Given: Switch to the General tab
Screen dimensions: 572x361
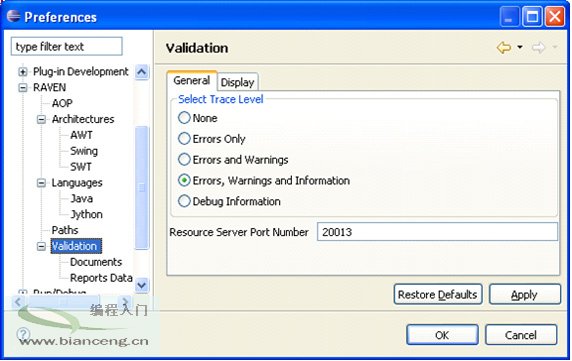Looking at the screenshot, I should (192, 80).
